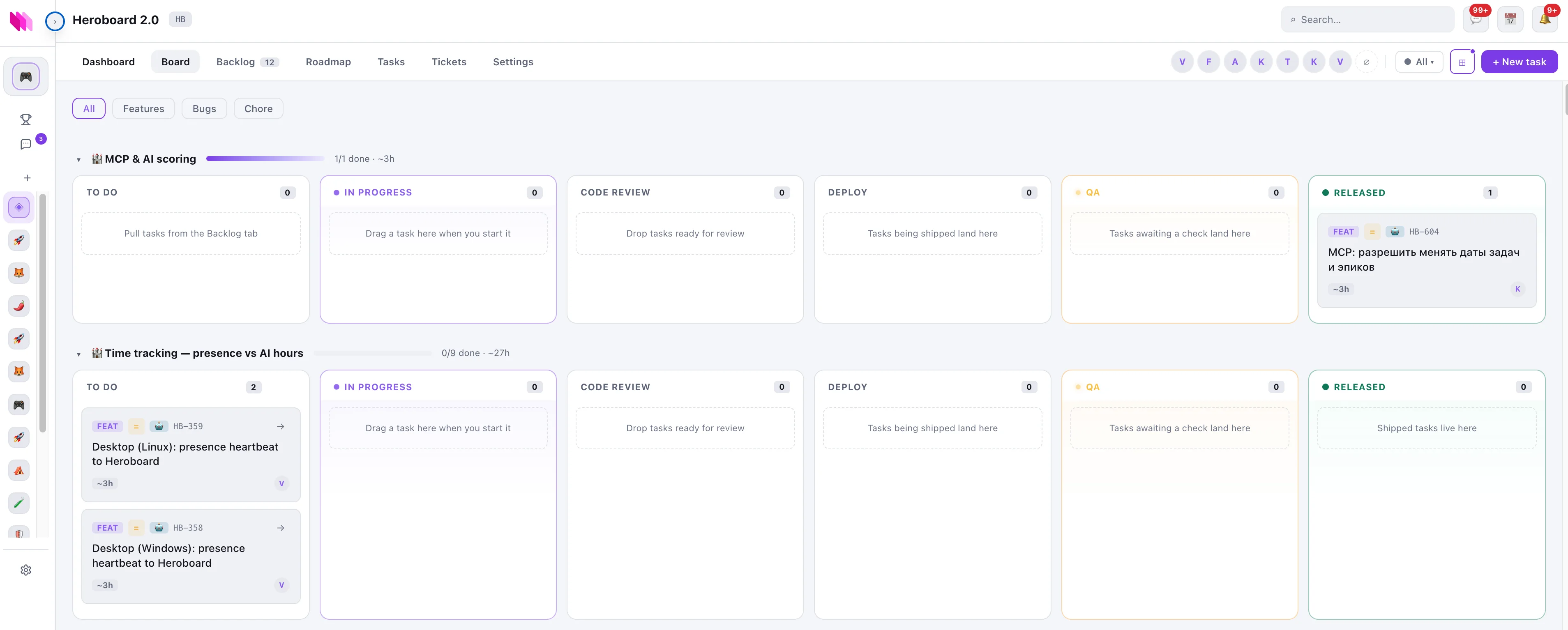Click the arrow on card HB-359

pyautogui.click(x=281, y=426)
